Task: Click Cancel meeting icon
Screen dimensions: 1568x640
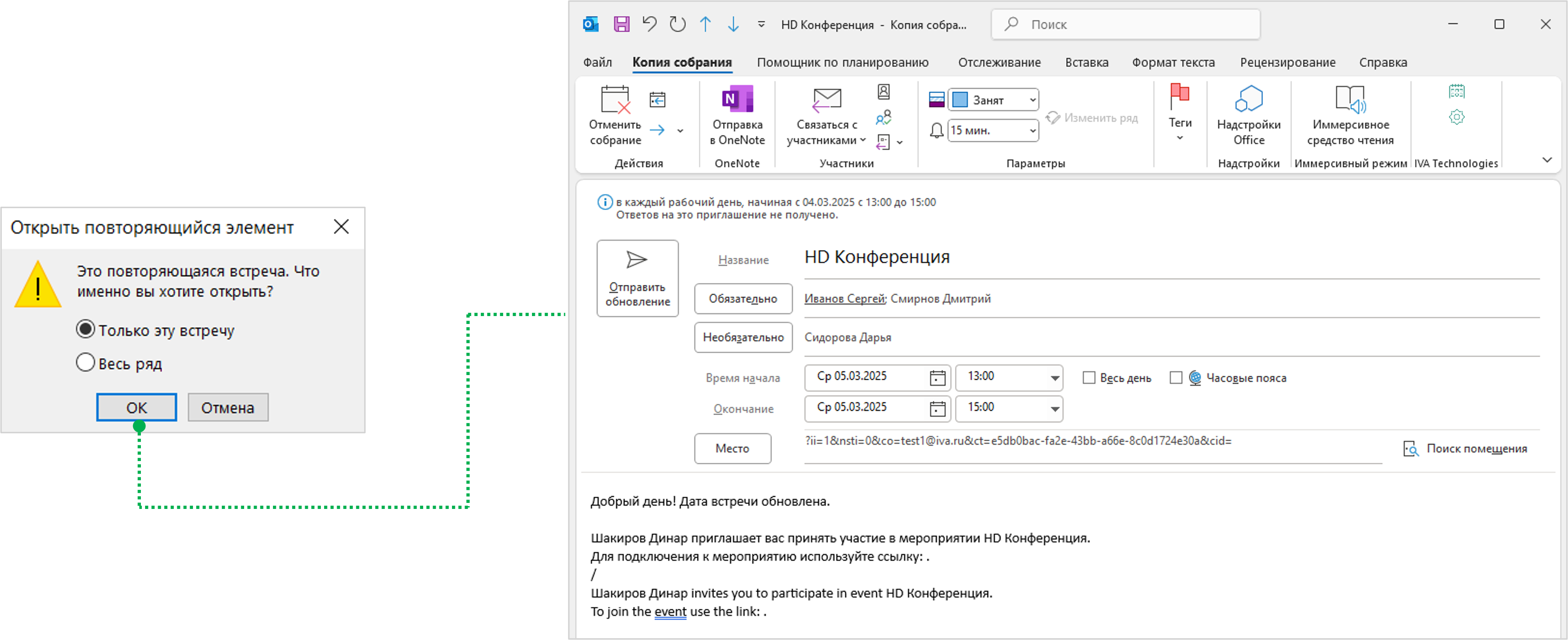Action: [x=615, y=100]
